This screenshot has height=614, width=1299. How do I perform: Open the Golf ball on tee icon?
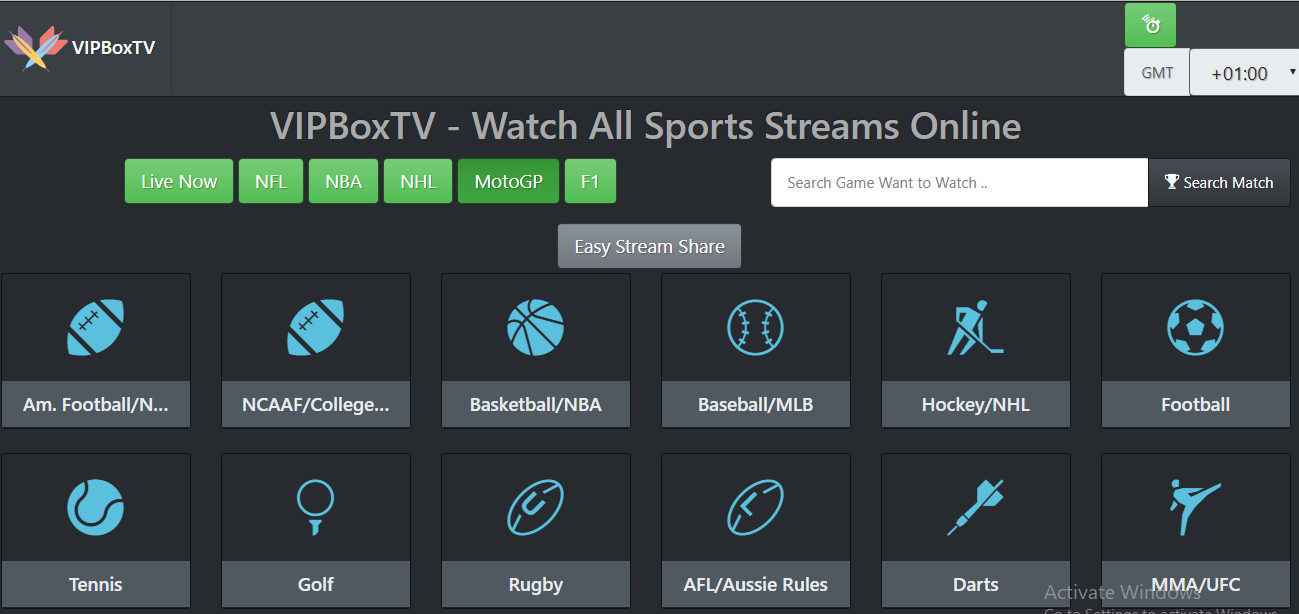(x=316, y=507)
